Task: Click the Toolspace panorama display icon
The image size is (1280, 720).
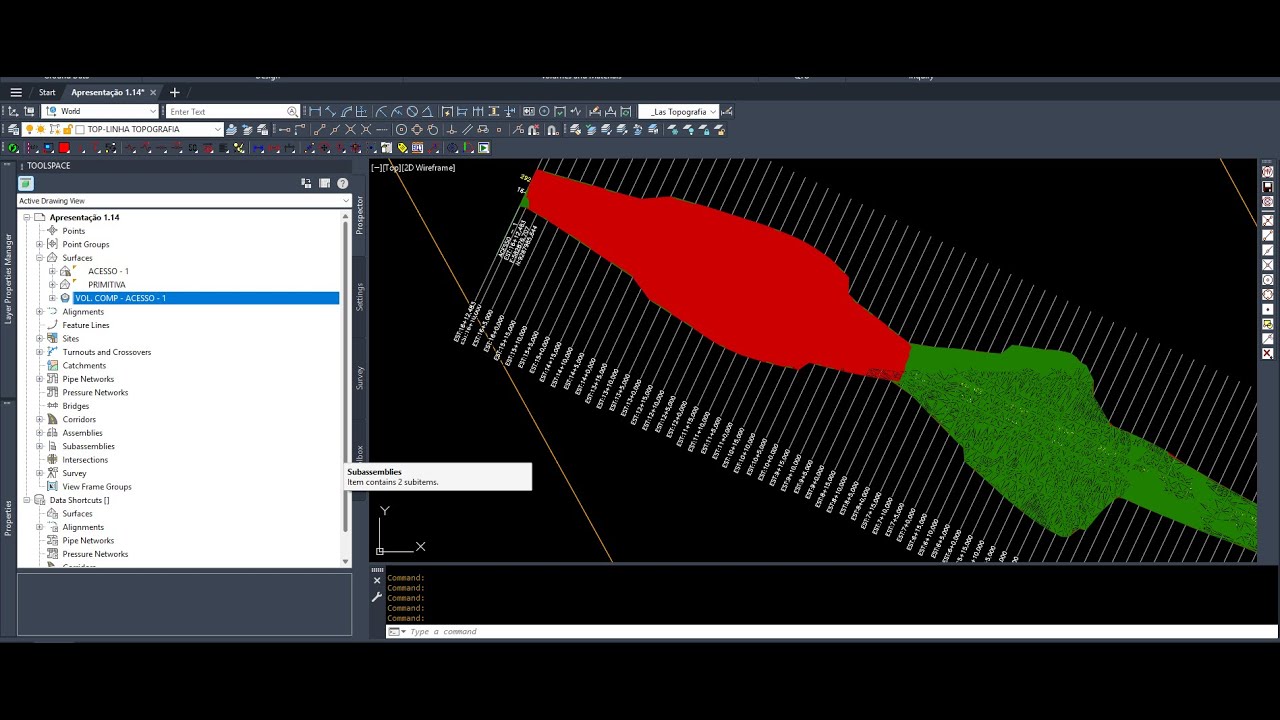Action: [x=324, y=183]
